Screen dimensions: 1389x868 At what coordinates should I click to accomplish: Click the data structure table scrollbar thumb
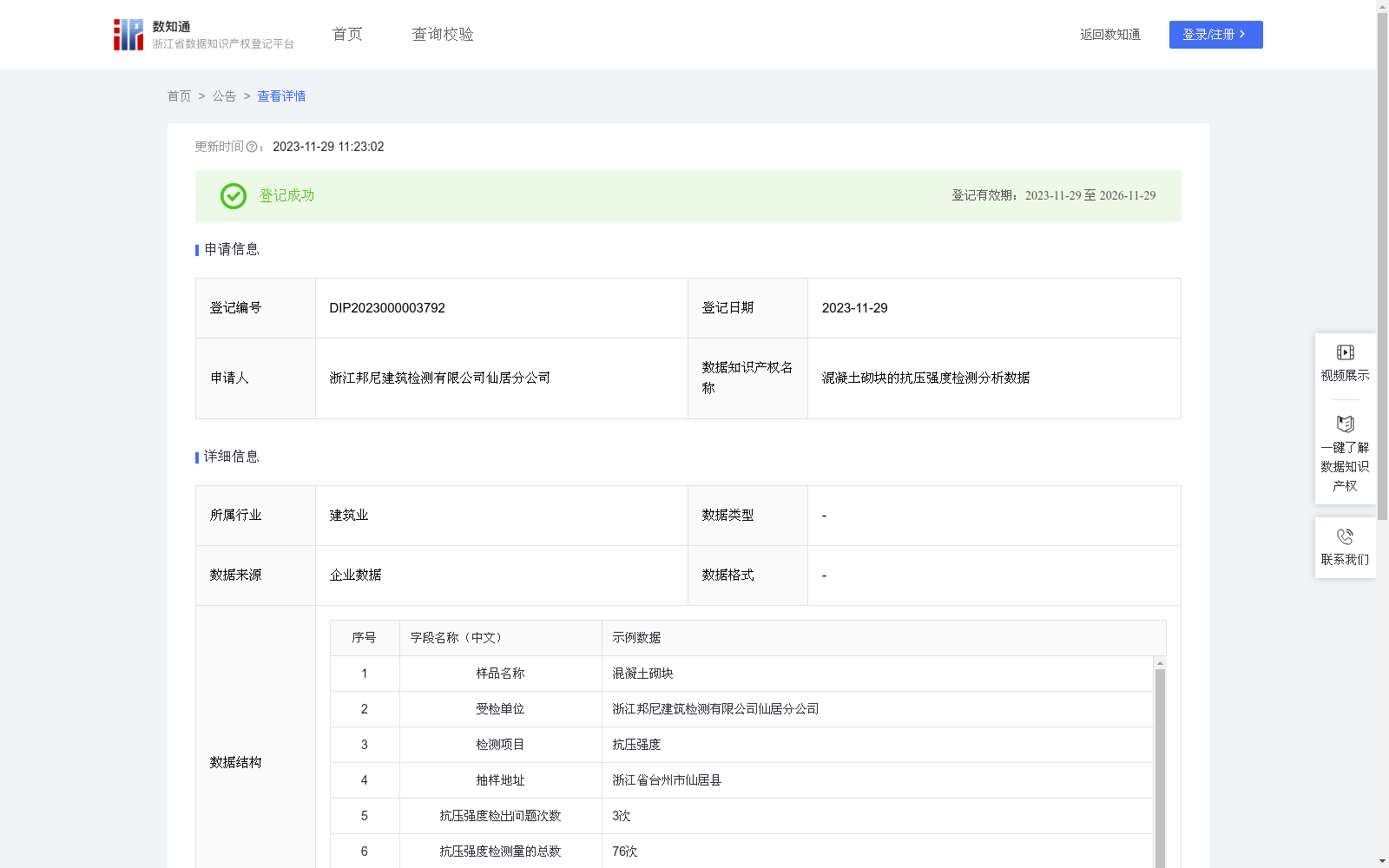pyautogui.click(x=1160, y=768)
